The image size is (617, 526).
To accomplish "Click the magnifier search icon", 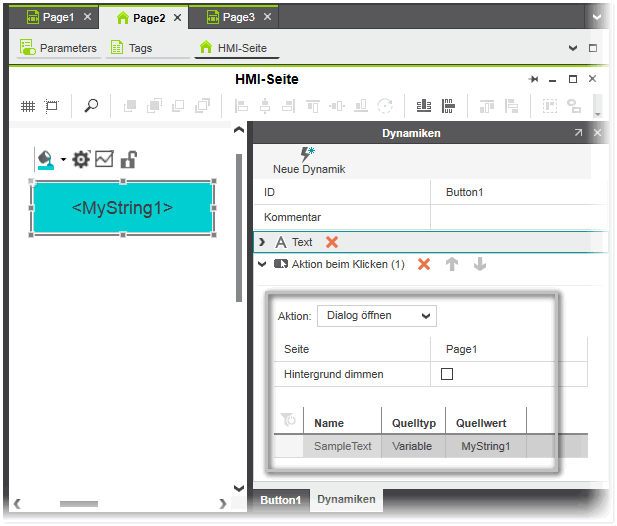I will (91, 106).
